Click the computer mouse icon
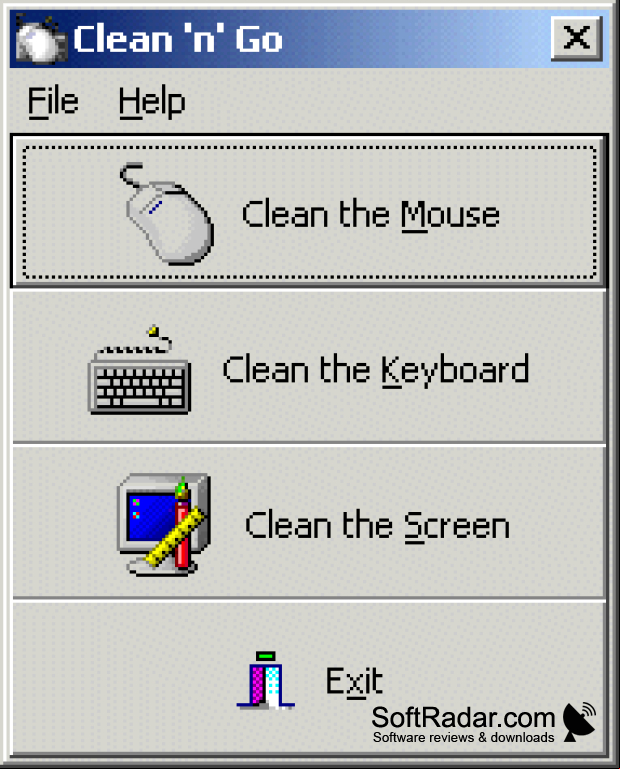620x769 pixels. coord(167,213)
